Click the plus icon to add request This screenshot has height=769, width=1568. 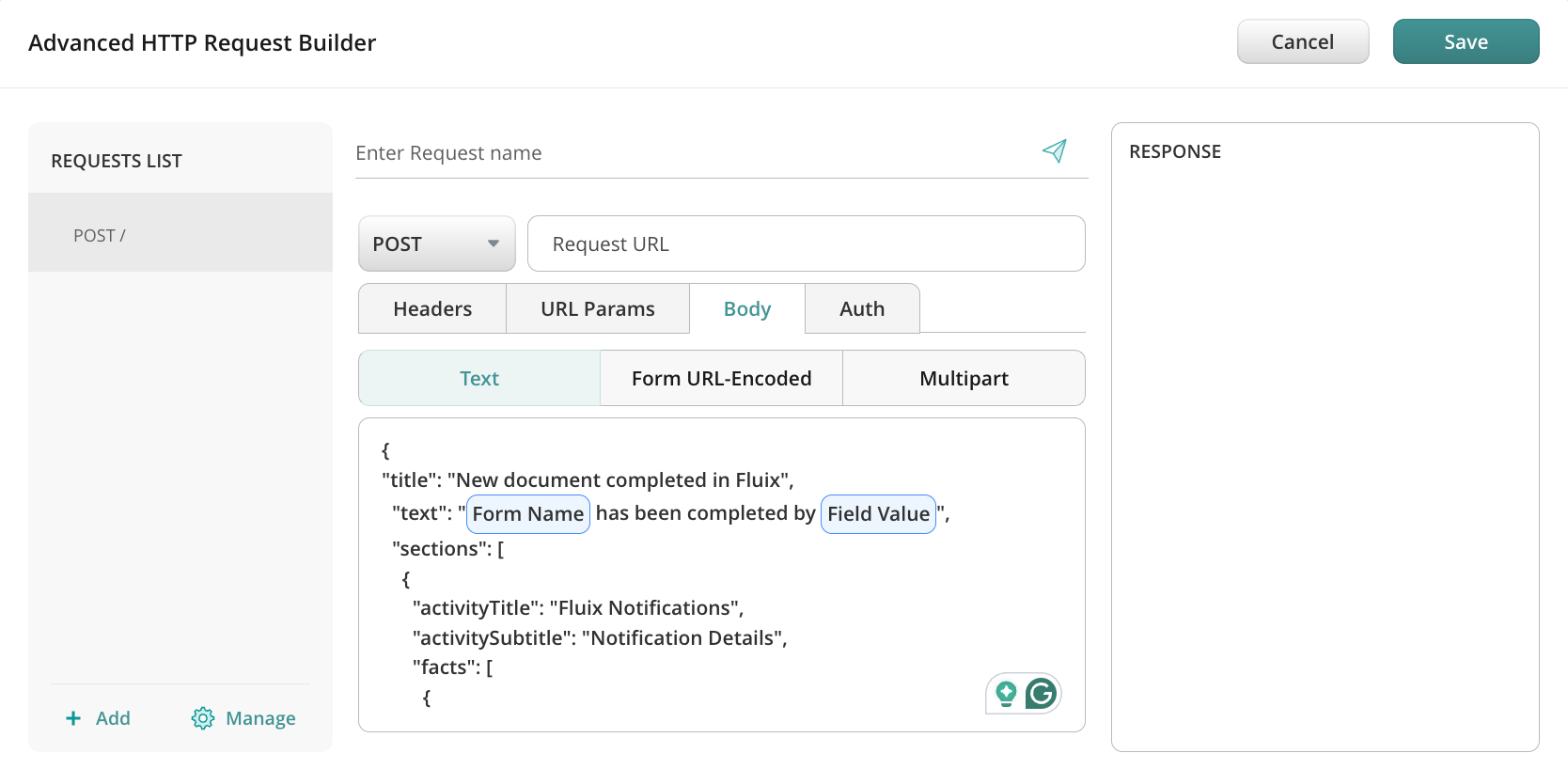pyautogui.click(x=73, y=718)
